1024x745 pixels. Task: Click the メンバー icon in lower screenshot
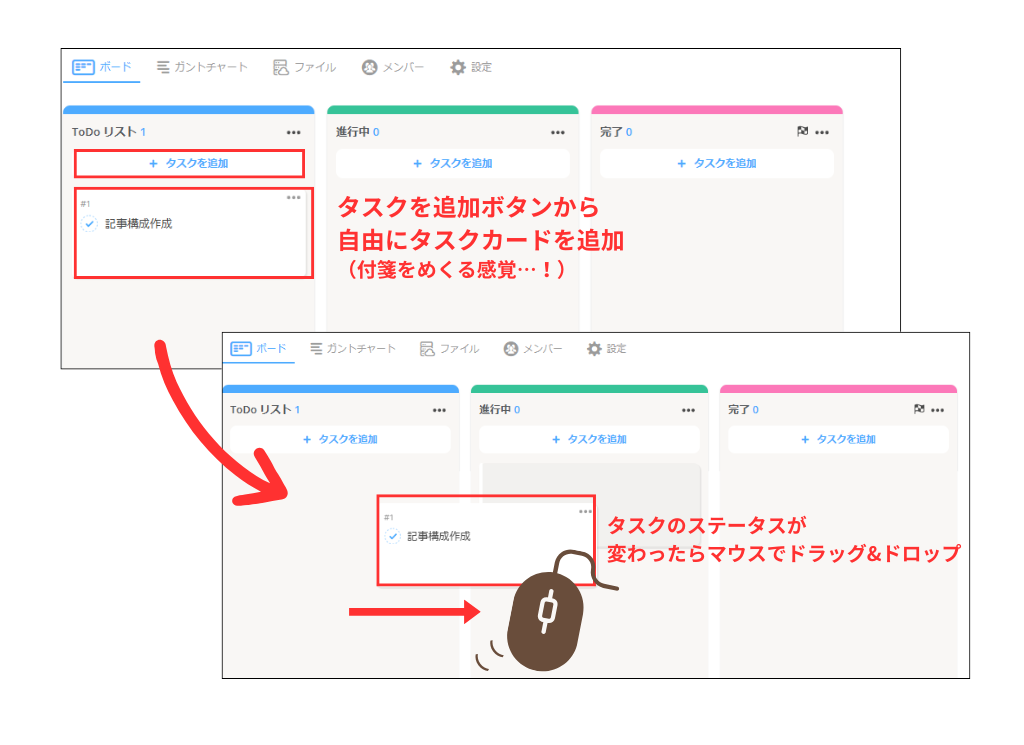(x=511, y=349)
